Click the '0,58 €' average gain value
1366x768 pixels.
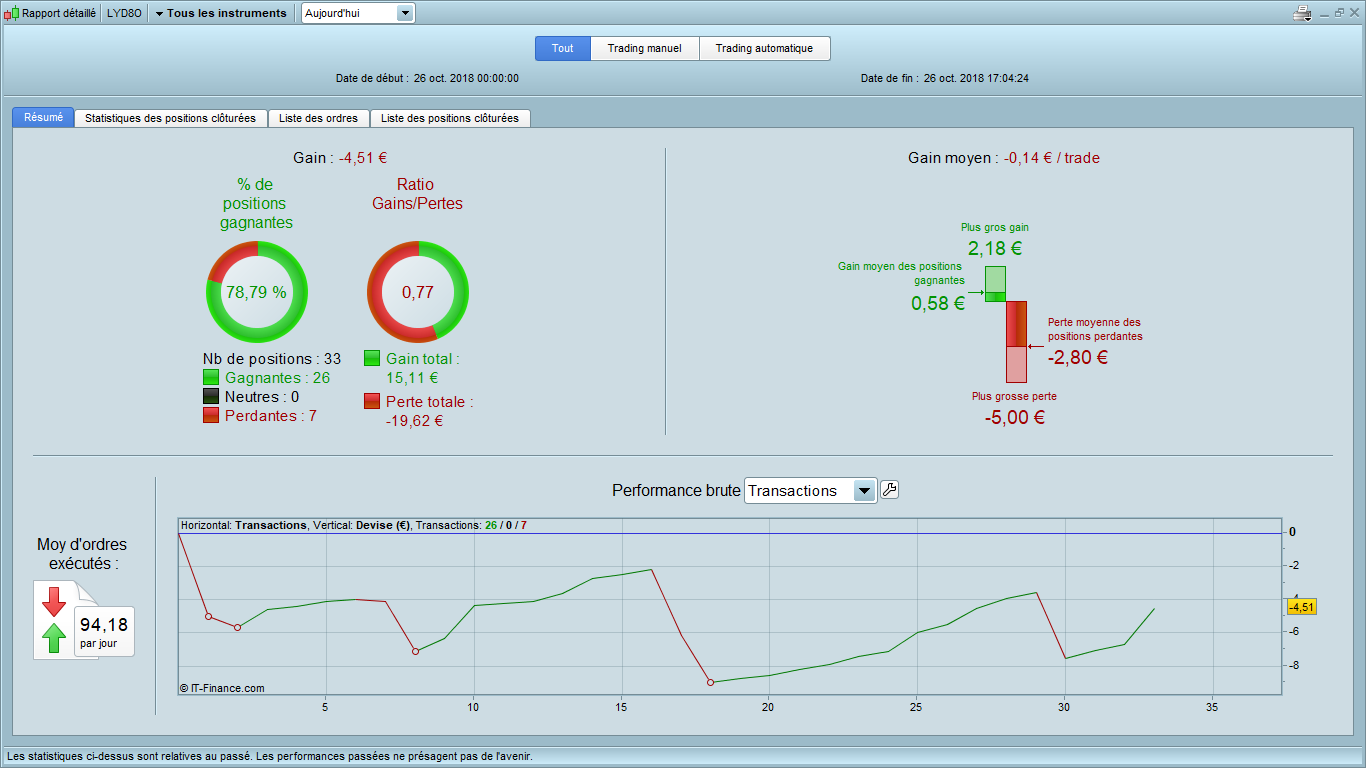[x=938, y=303]
